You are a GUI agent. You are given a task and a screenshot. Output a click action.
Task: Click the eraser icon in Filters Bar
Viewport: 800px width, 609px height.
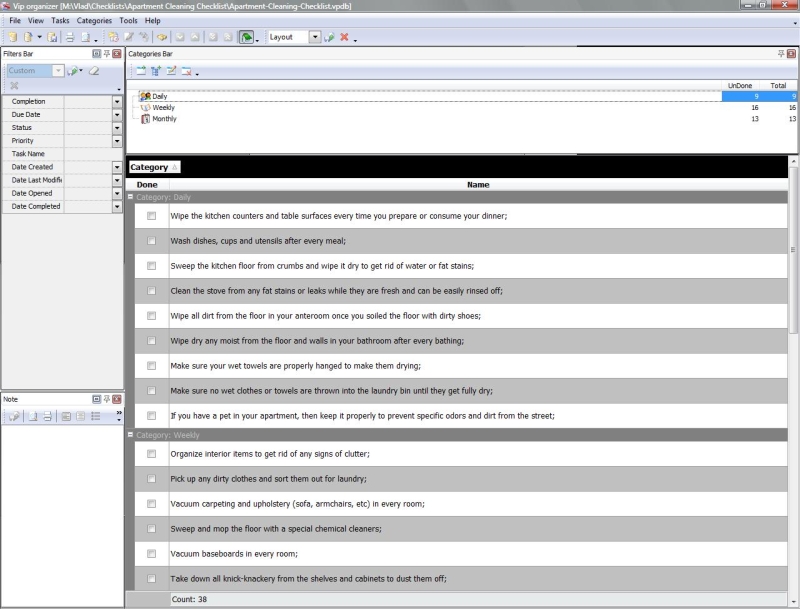coord(94,71)
